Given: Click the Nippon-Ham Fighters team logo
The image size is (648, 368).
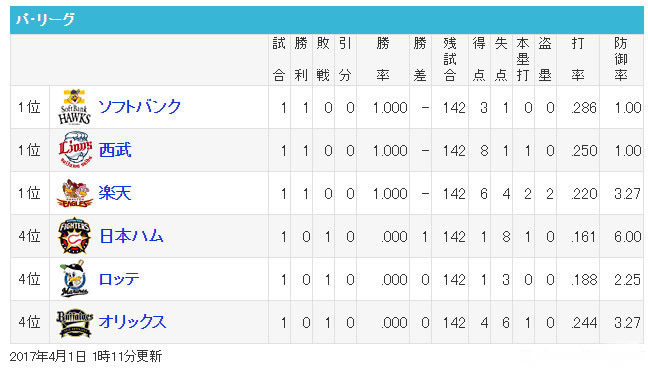Looking at the screenshot, I should [x=74, y=236].
